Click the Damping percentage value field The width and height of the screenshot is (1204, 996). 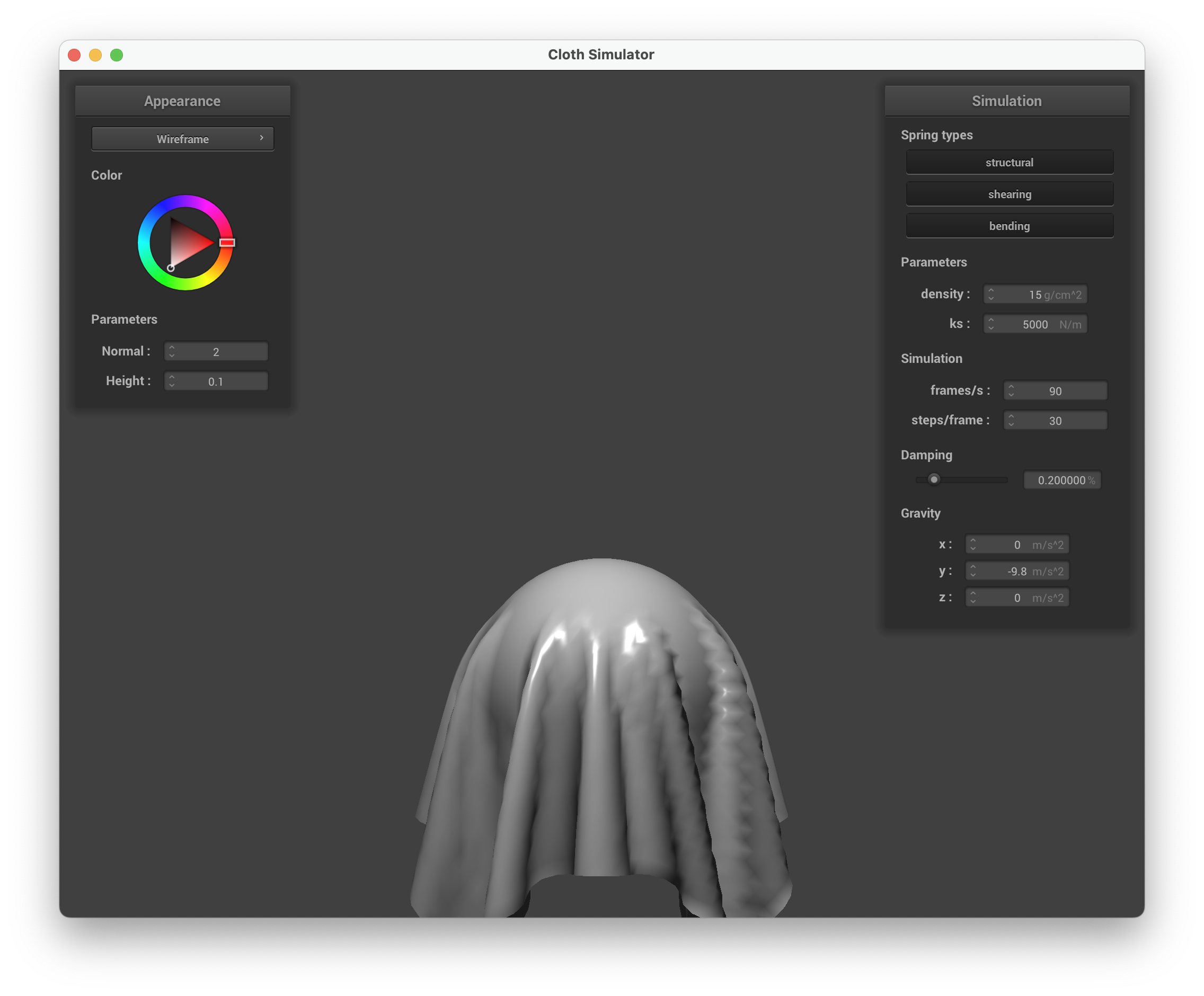1062,480
